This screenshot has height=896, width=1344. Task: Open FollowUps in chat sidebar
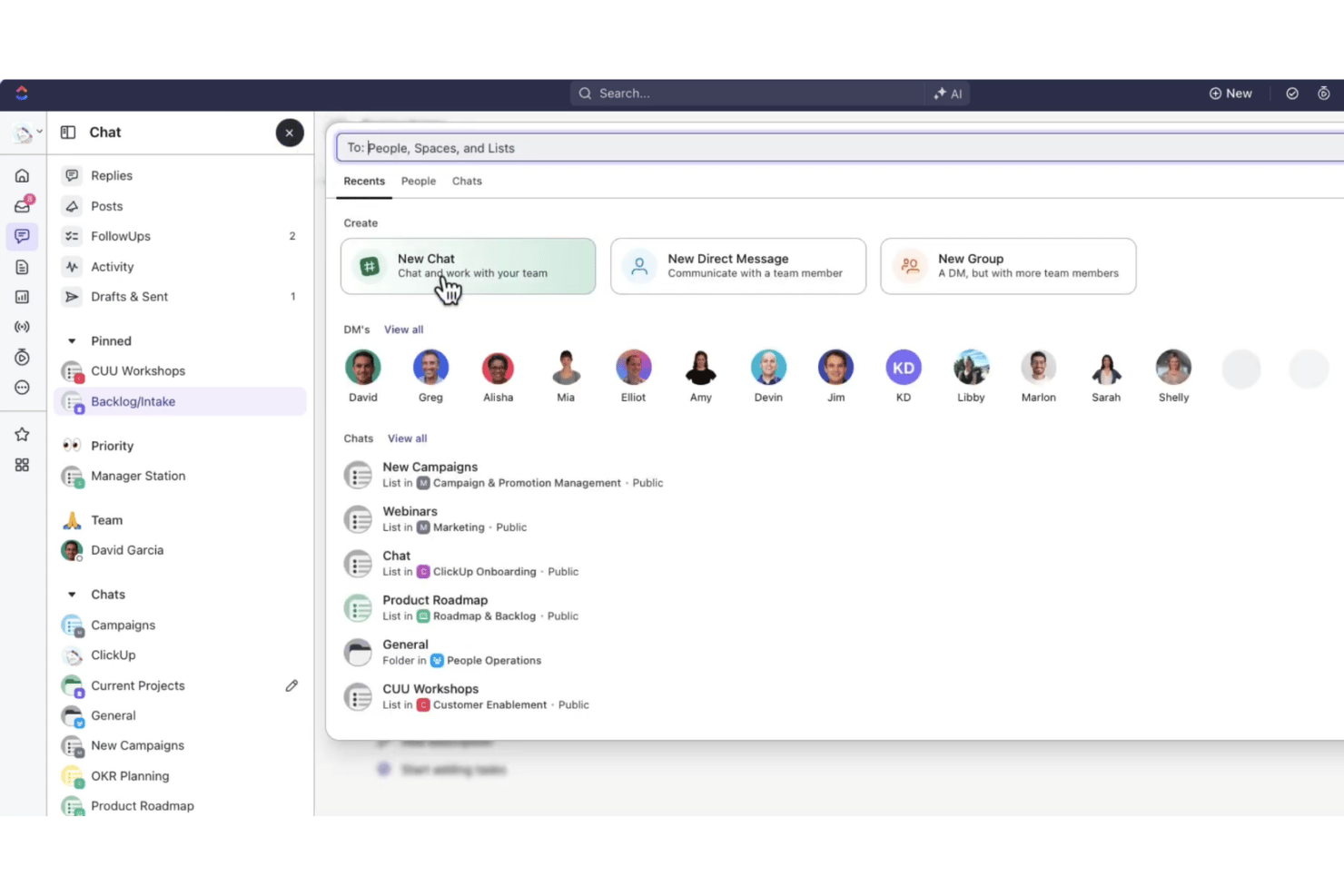[x=181, y=236]
